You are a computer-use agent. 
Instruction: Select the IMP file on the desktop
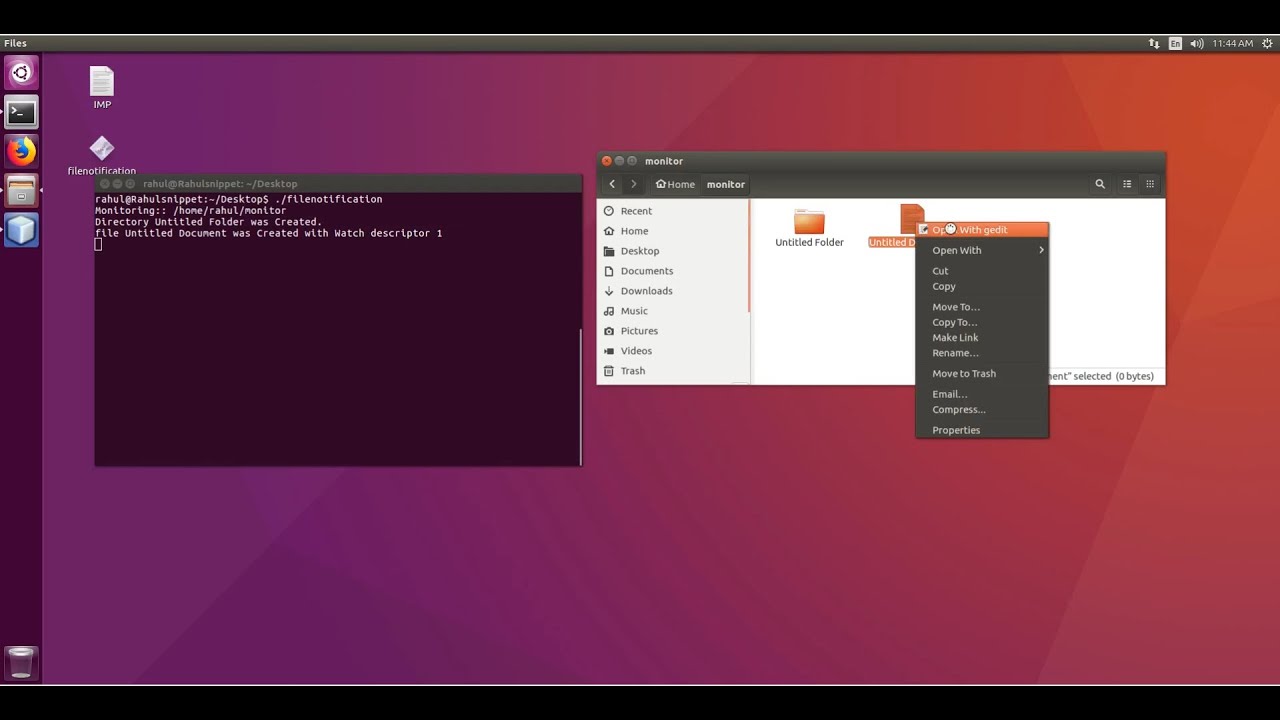102,88
